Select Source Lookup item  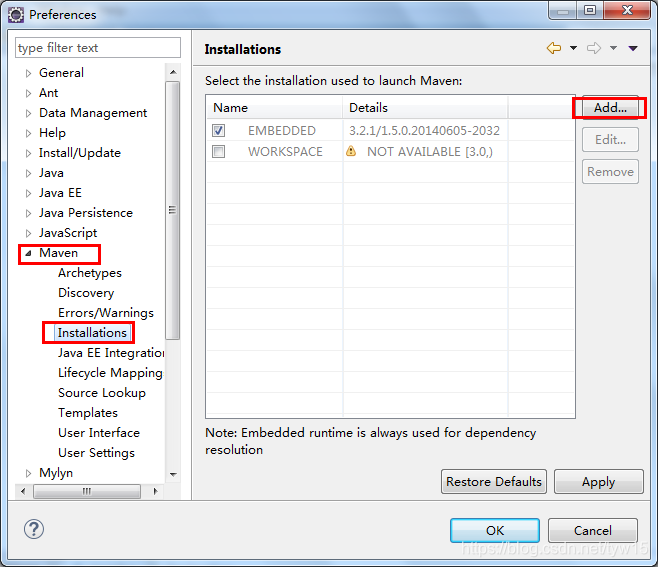click(x=102, y=393)
